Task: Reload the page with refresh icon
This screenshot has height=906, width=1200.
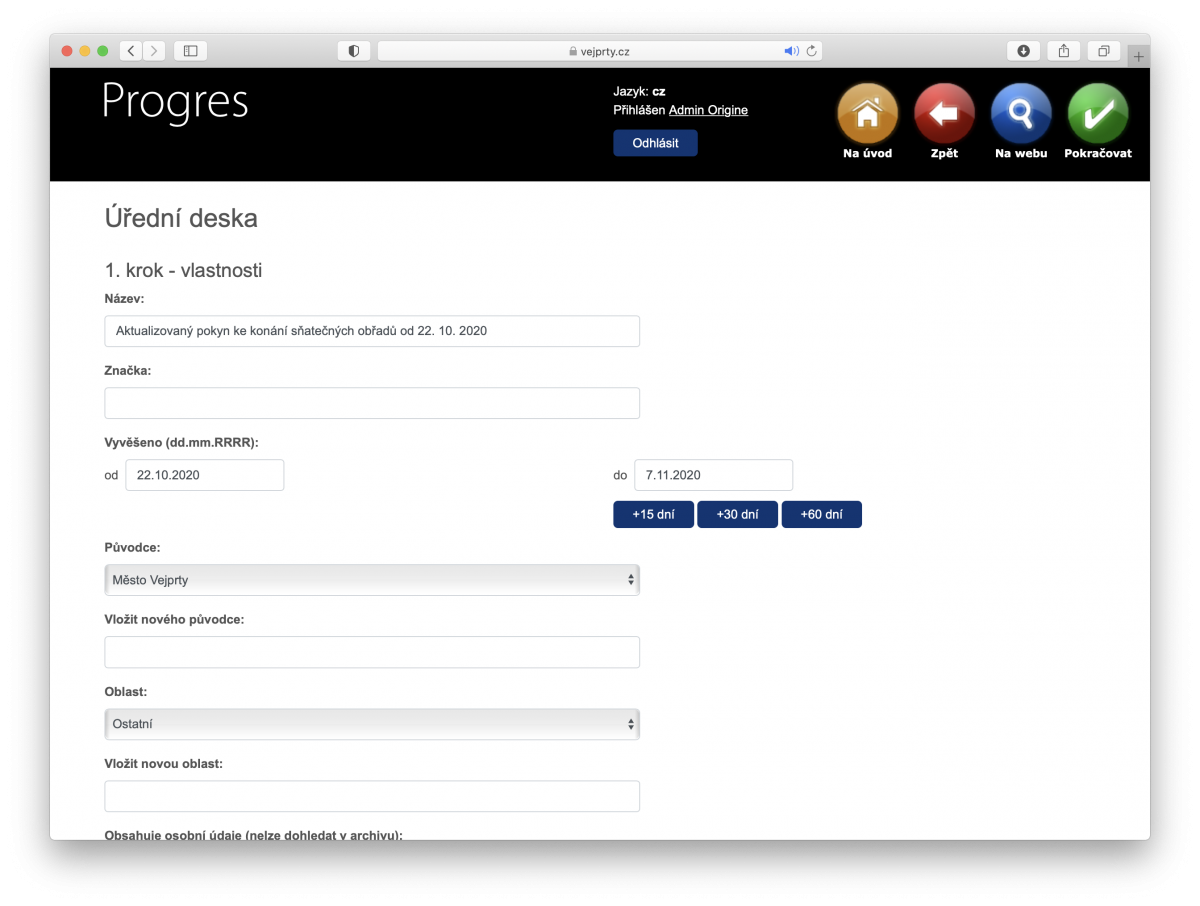Action: click(812, 51)
